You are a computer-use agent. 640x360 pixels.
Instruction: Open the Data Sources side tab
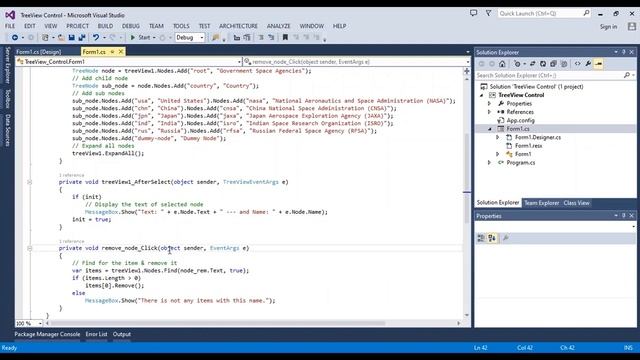pos(7,130)
